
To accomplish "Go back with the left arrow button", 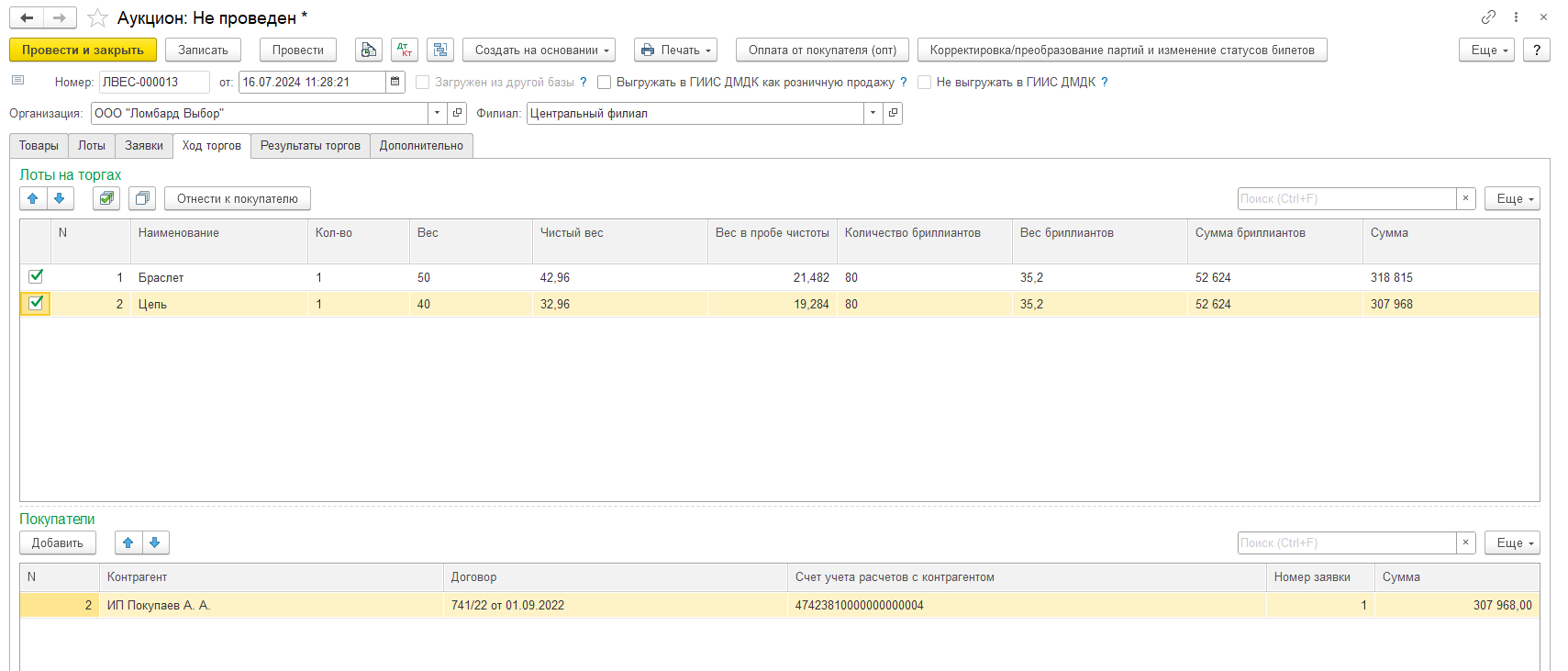I will [27, 17].
